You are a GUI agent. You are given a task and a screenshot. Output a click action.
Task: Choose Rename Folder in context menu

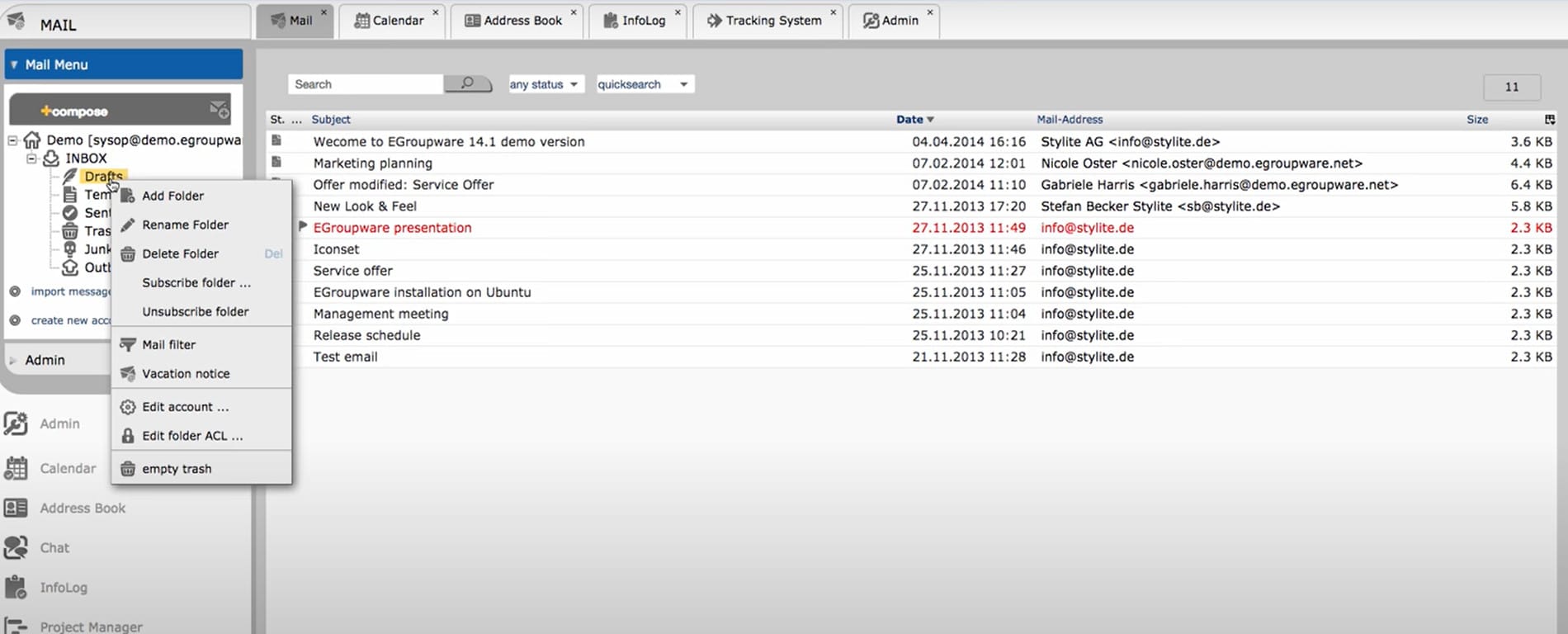(x=201, y=225)
